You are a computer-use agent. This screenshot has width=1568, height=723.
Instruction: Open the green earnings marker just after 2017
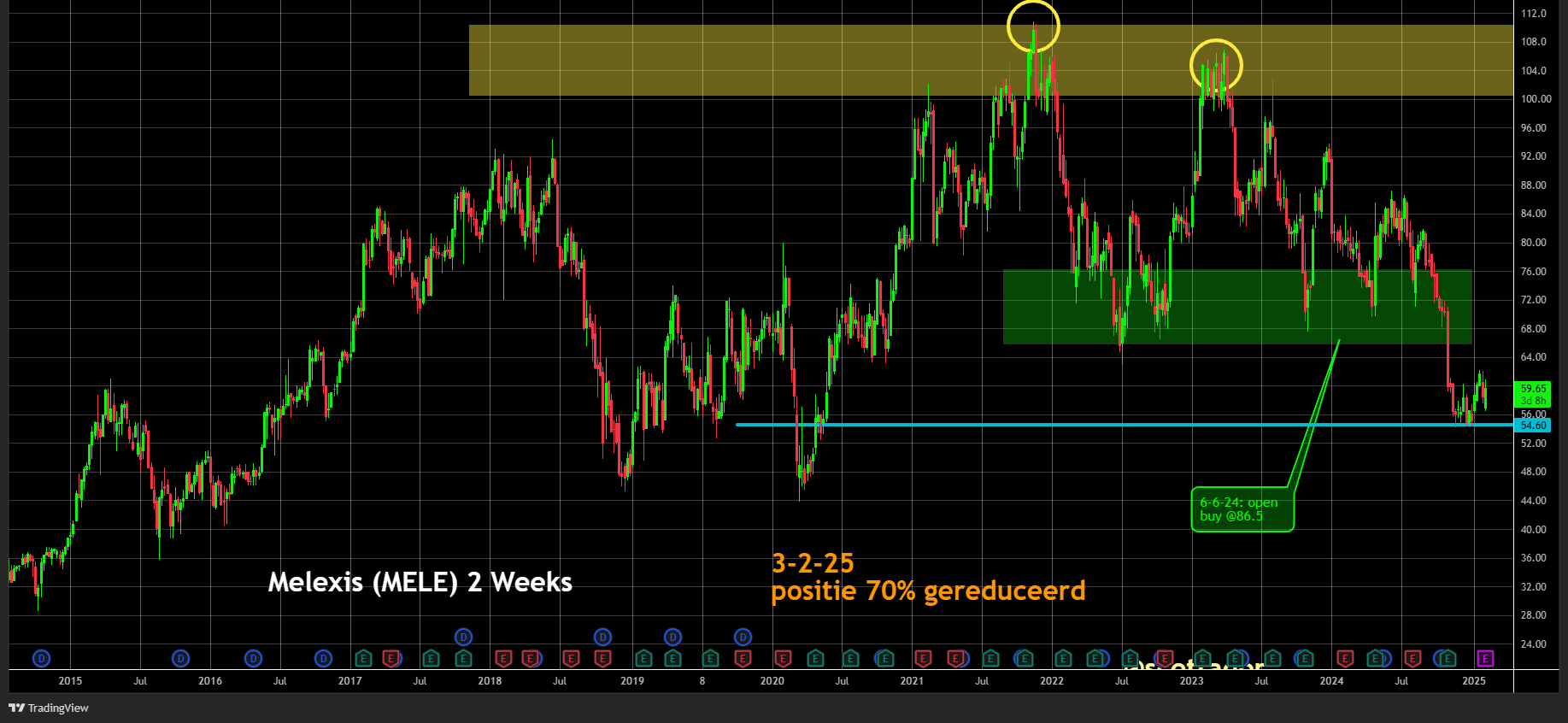pyautogui.click(x=363, y=658)
